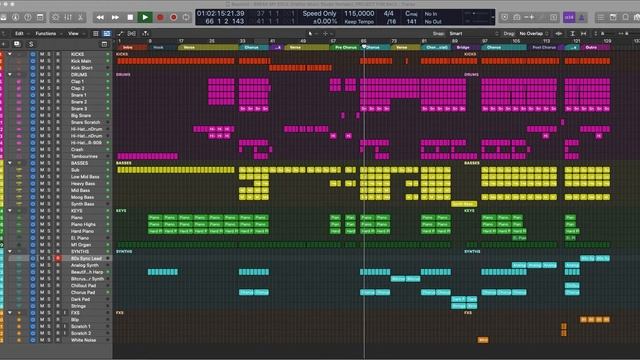Click the Capture Recording button
This screenshot has height=360, width=640.
click(173, 18)
